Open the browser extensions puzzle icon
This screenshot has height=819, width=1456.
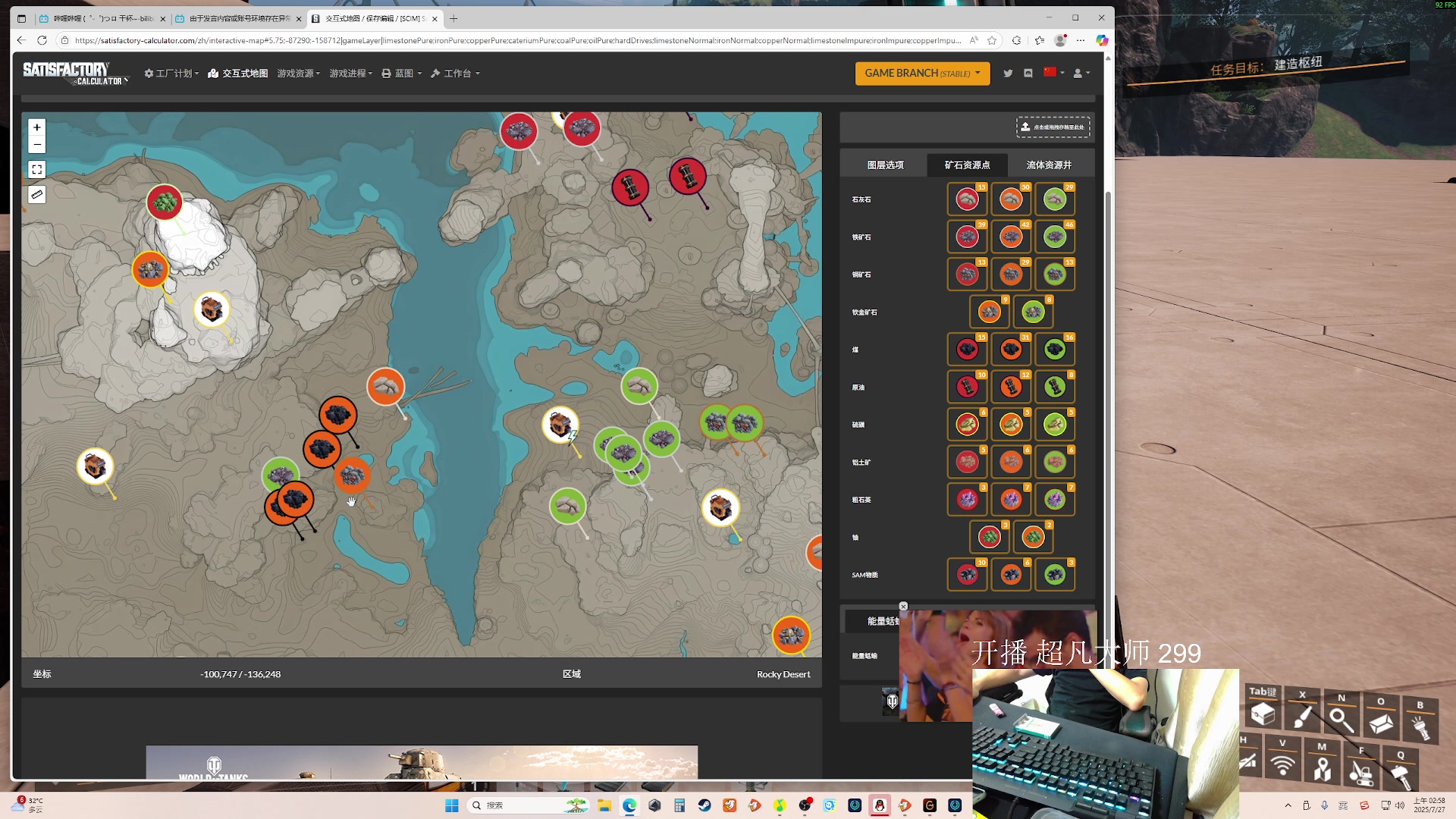tap(1016, 40)
